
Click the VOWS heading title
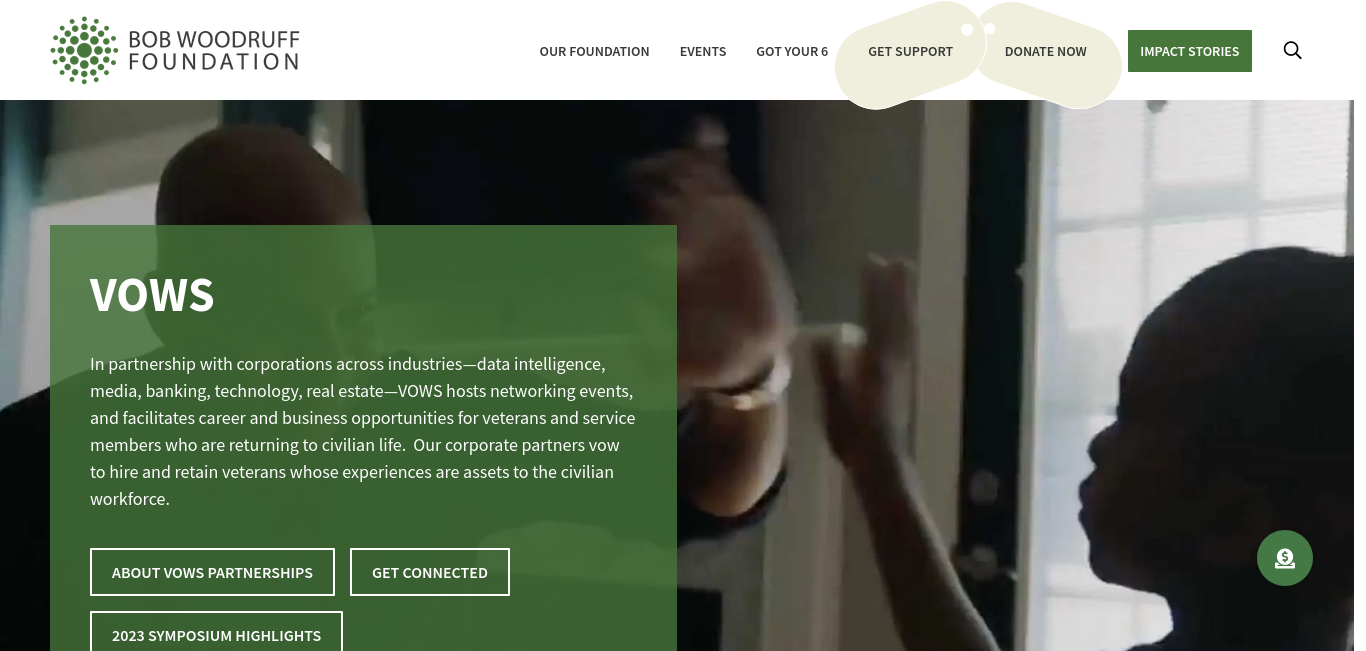tap(152, 295)
